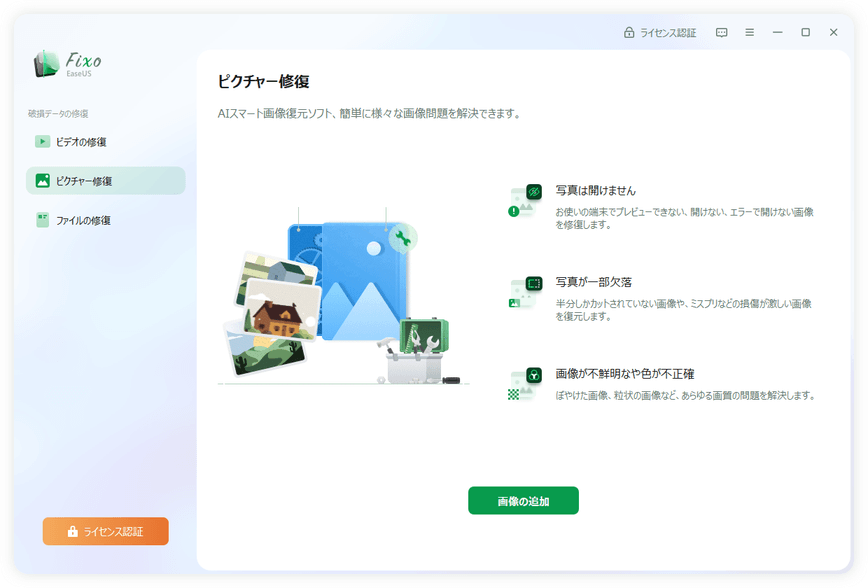Screen dimensions: 868x588
Task: Click the 写真は開けません heading text
Action: [596, 190]
